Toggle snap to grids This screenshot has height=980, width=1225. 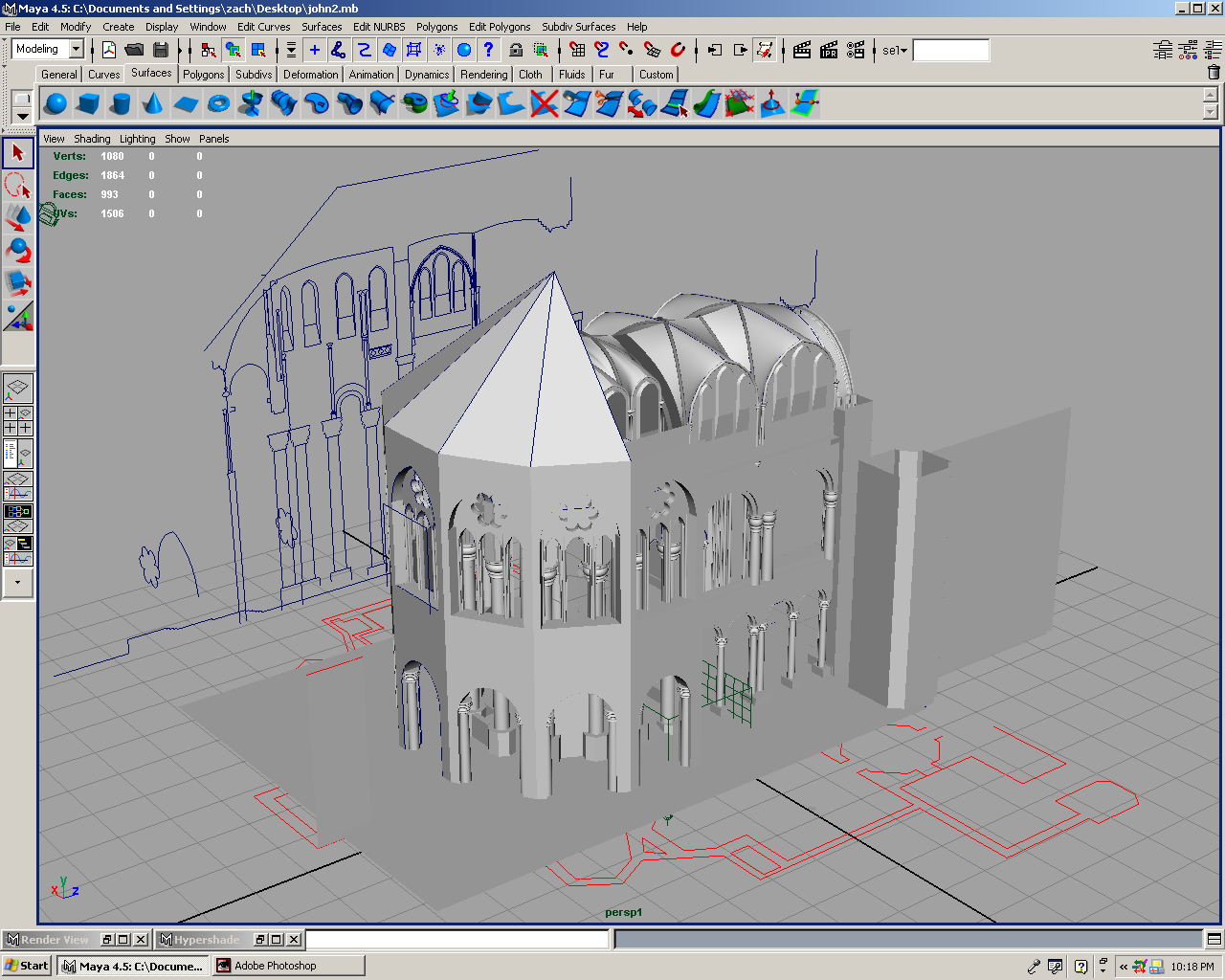click(x=577, y=50)
